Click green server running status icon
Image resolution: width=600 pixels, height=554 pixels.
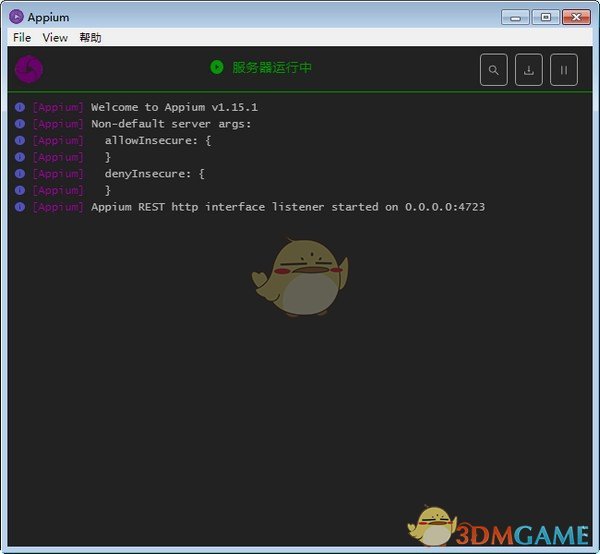217,67
